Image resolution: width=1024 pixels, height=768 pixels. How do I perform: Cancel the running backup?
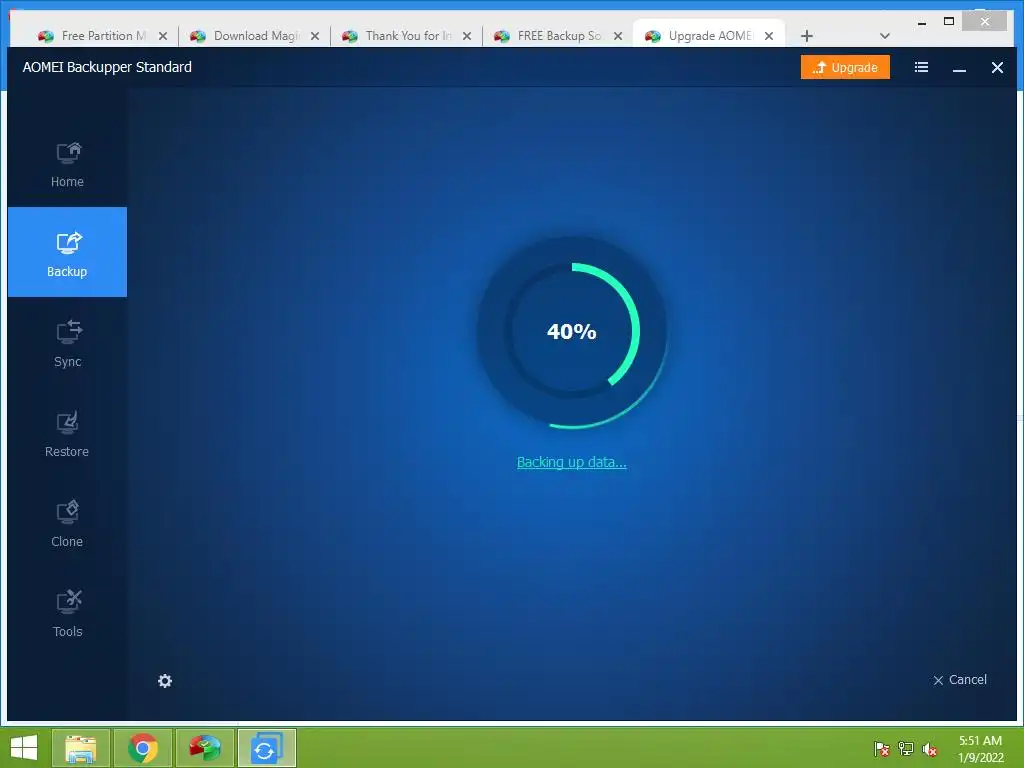pos(960,680)
